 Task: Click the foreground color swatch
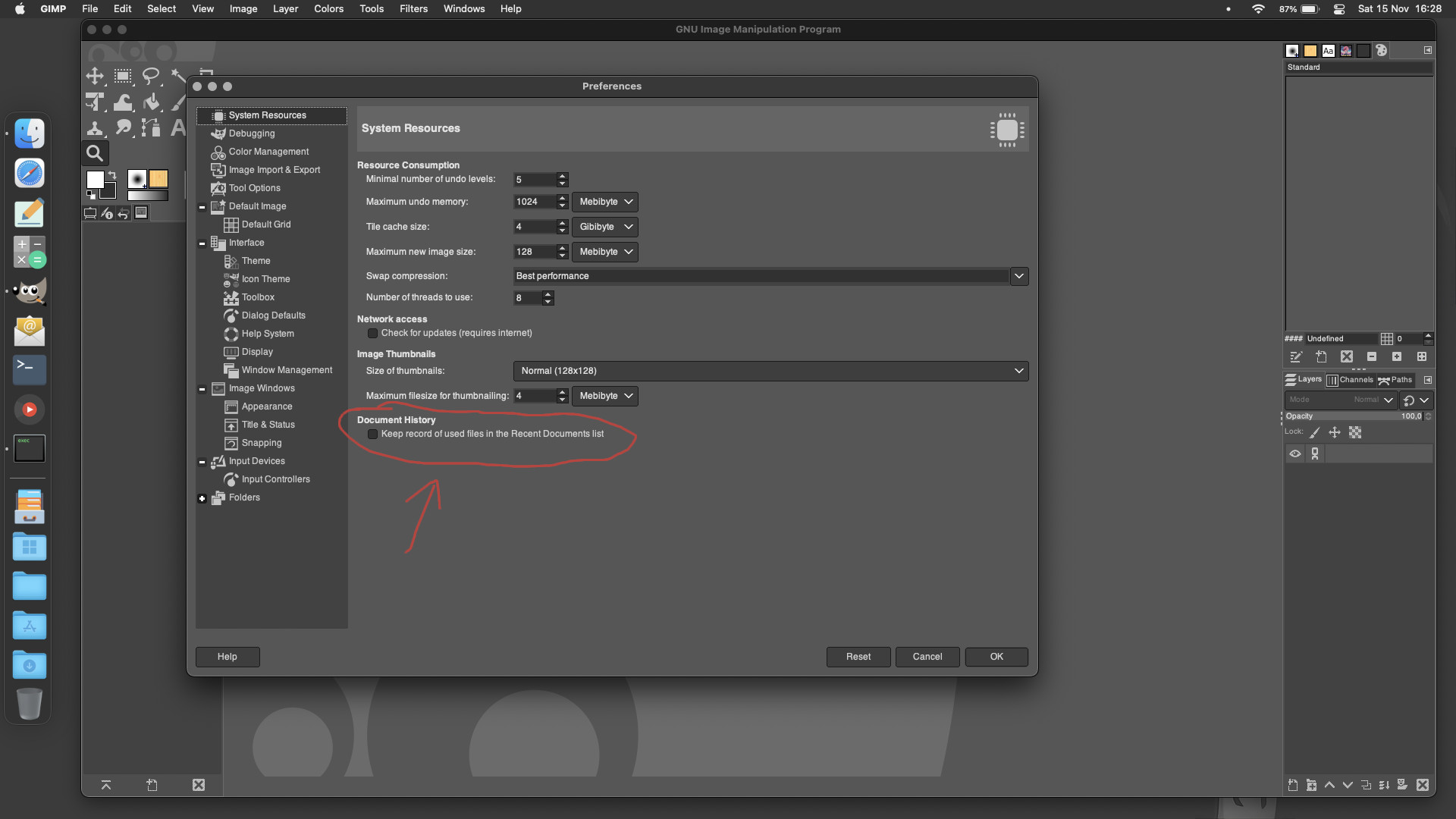pyautogui.click(x=95, y=180)
